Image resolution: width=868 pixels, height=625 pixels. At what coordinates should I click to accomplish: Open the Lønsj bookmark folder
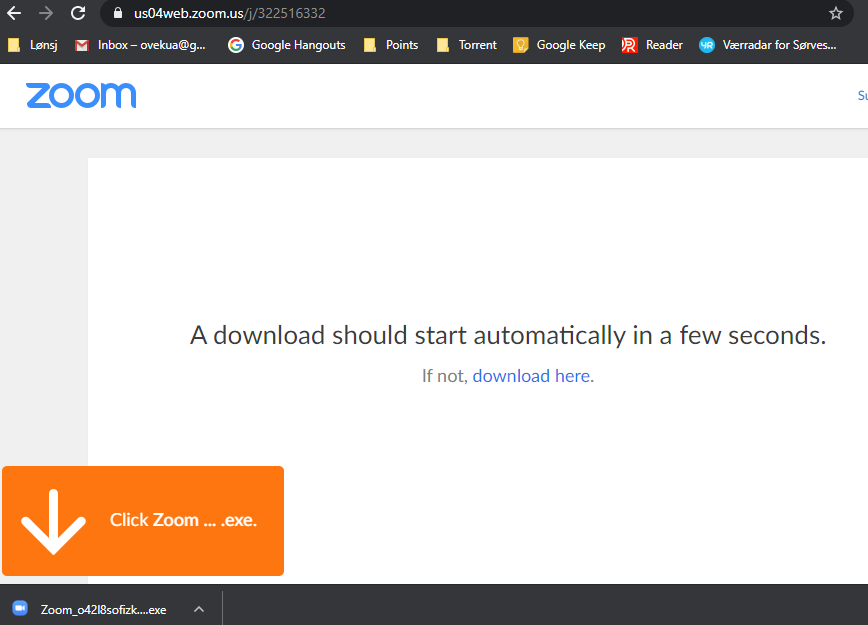coord(33,45)
